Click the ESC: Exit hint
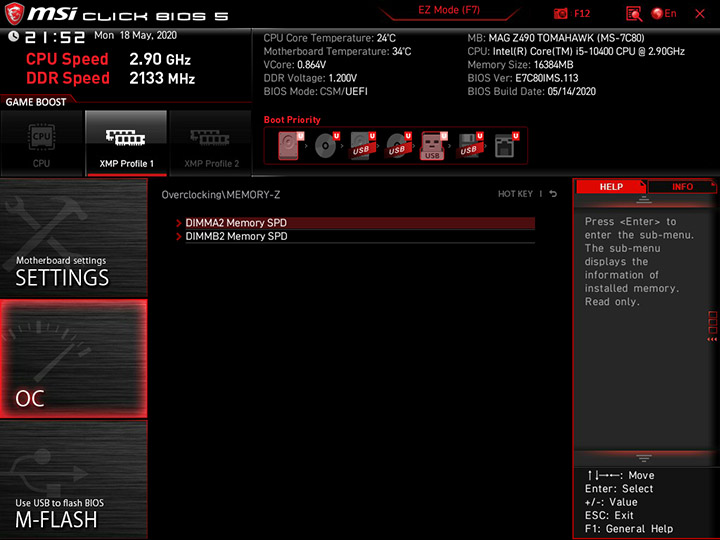This screenshot has height=540, width=720. (x=609, y=515)
